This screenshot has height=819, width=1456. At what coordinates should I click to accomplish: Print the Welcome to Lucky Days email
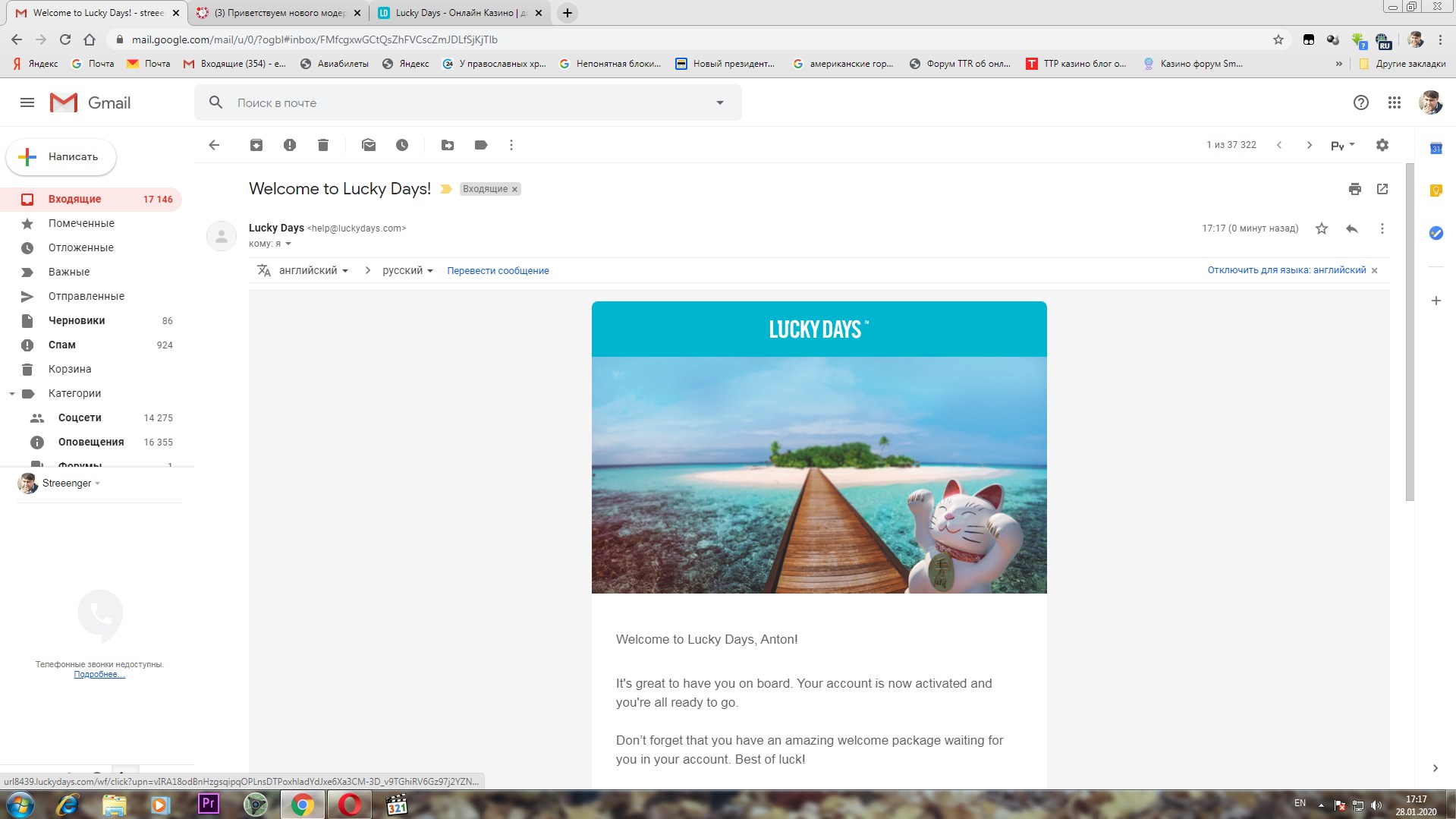pos(1355,189)
